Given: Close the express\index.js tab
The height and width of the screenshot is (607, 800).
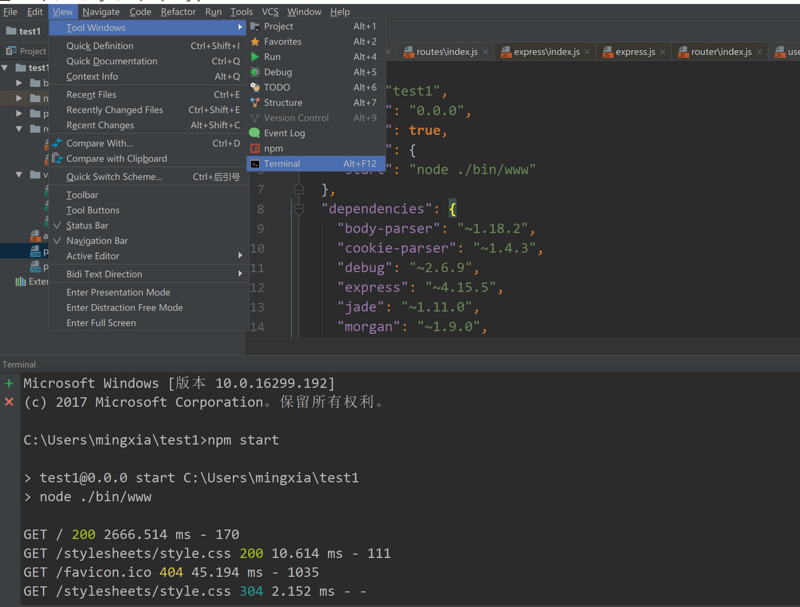Looking at the screenshot, I should pyautogui.click(x=587, y=52).
